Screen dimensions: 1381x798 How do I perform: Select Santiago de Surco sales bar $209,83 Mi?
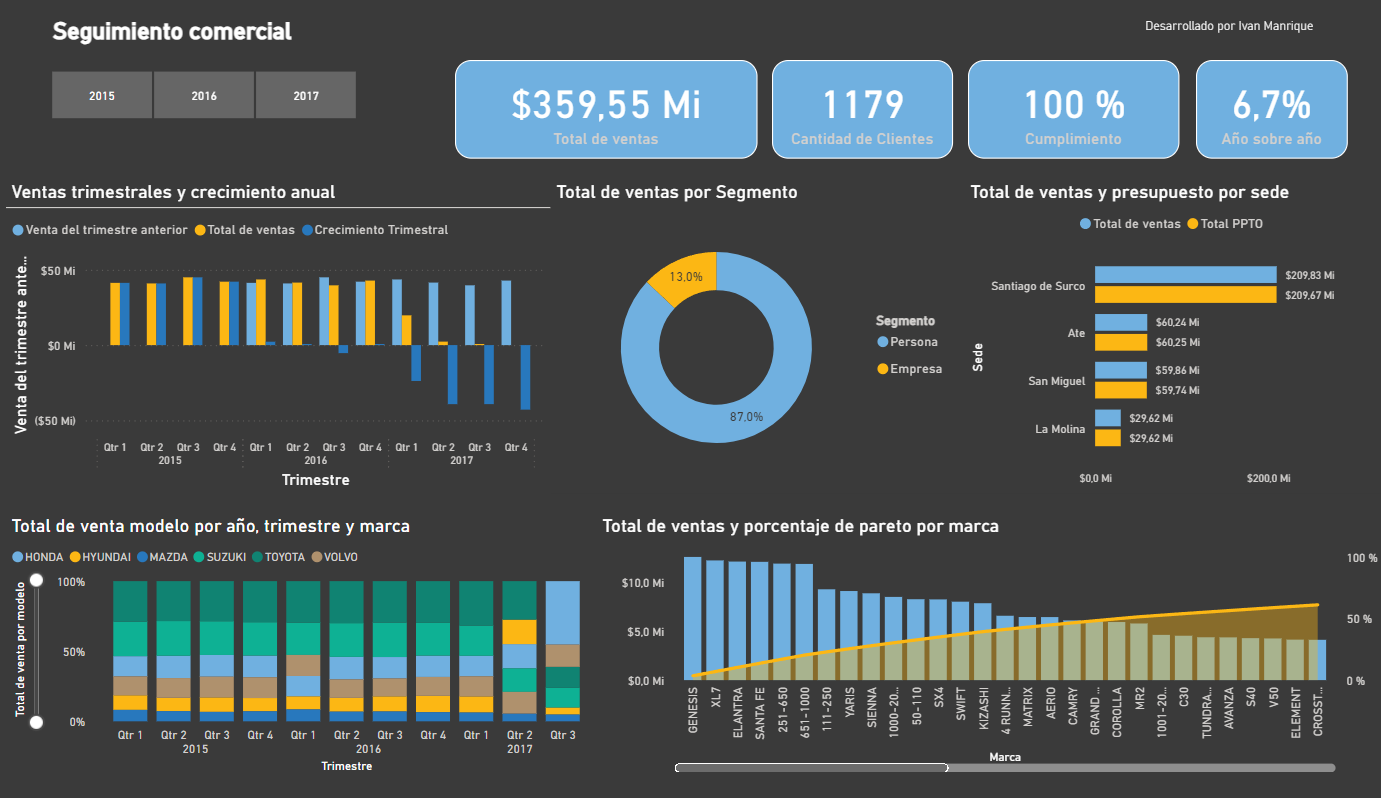tap(1186, 275)
